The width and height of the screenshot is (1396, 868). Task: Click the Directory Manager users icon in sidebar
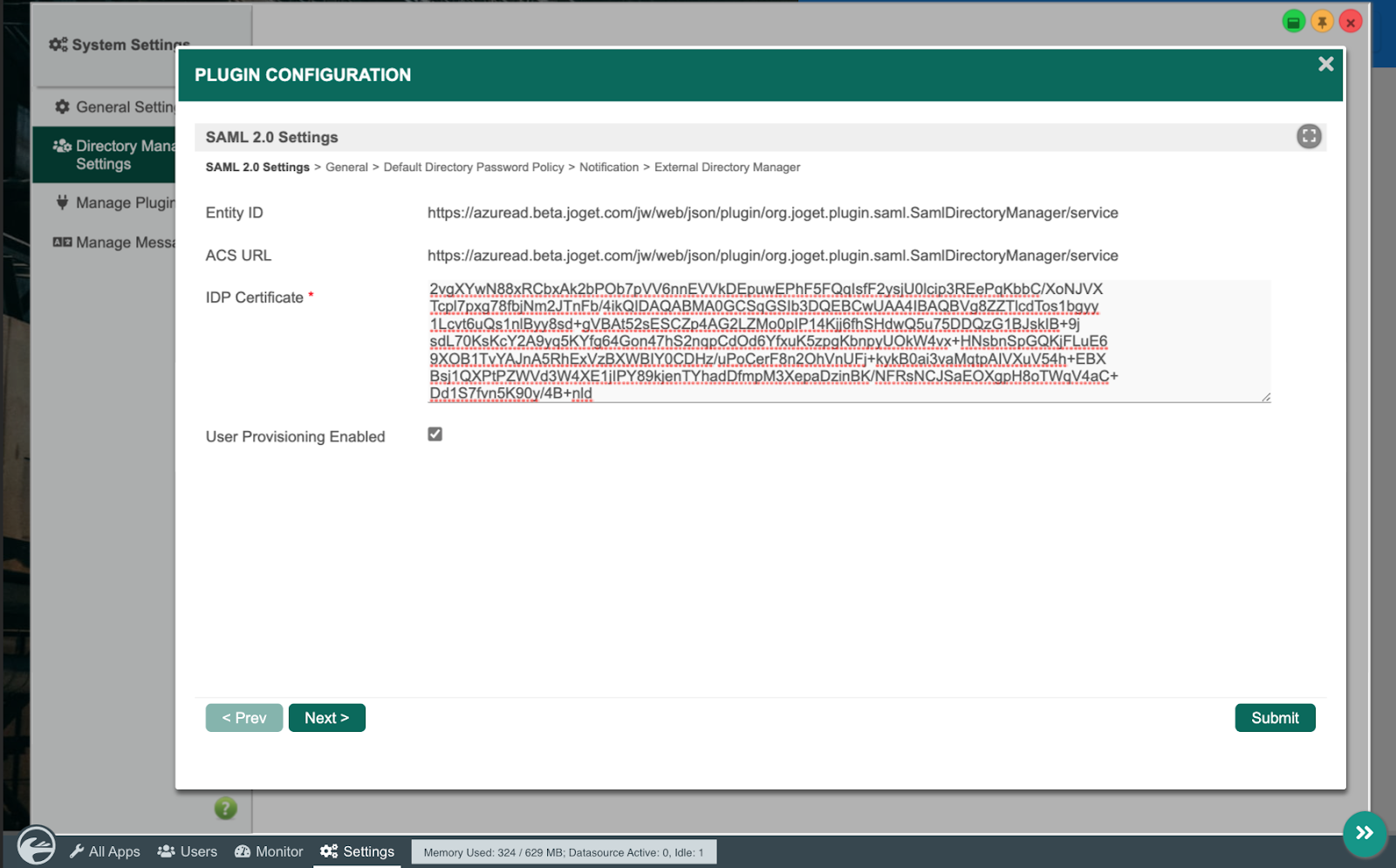tap(62, 146)
